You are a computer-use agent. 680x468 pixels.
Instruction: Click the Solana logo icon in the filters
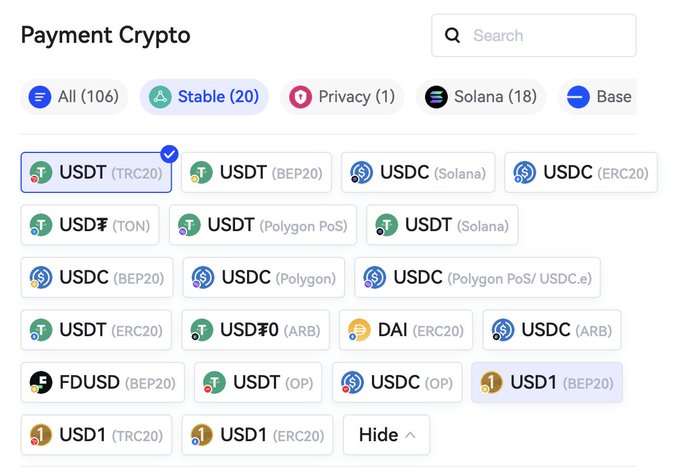[x=436, y=97]
